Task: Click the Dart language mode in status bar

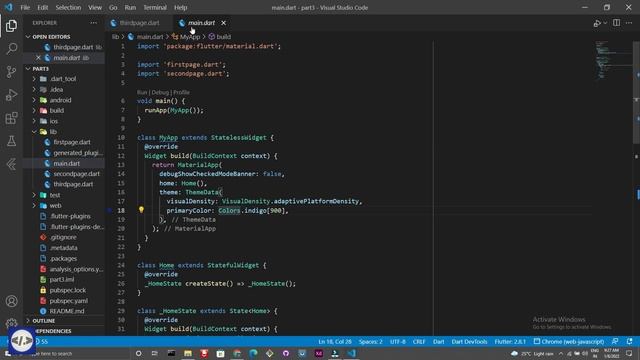Action: click(438, 341)
